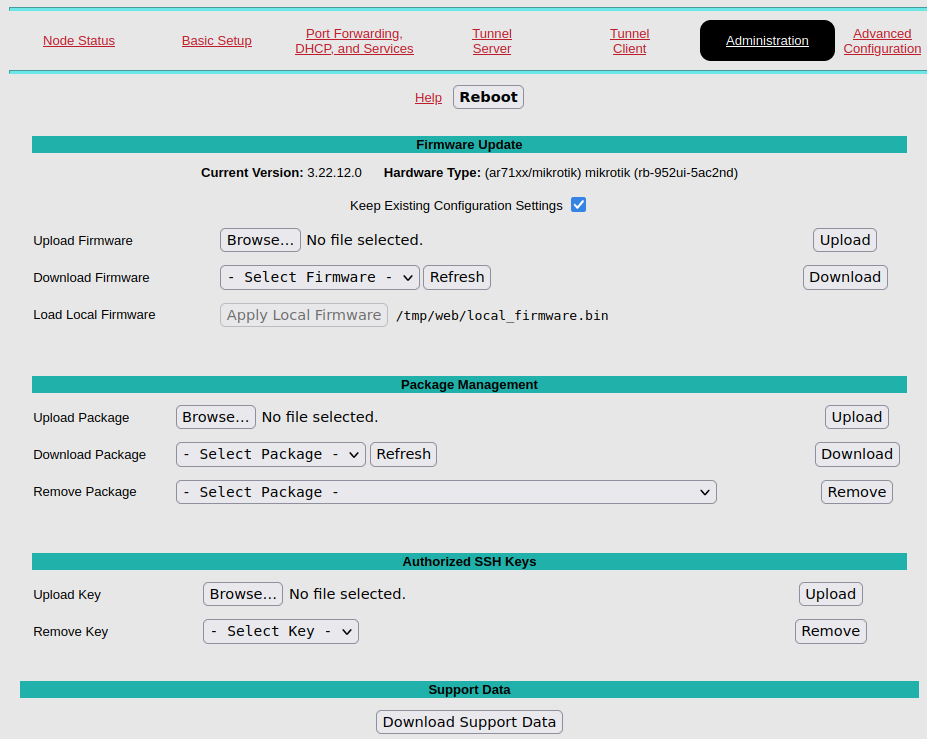The width and height of the screenshot is (927, 739).
Task: Navigate to Advanced Configuration
Action: [882, 41]
